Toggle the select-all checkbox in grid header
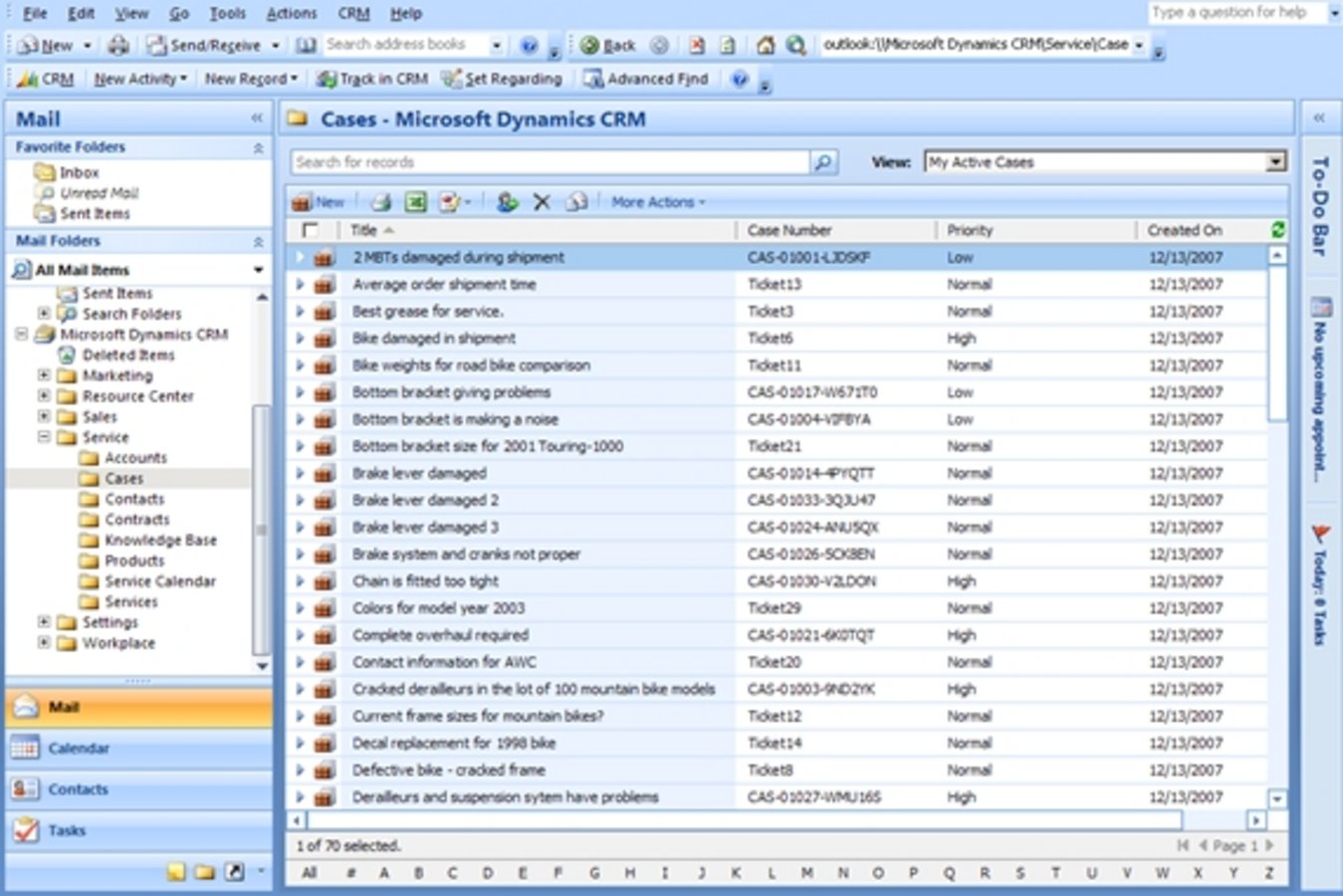This screenshot has height=896, width=1343. tap(311, 230)
